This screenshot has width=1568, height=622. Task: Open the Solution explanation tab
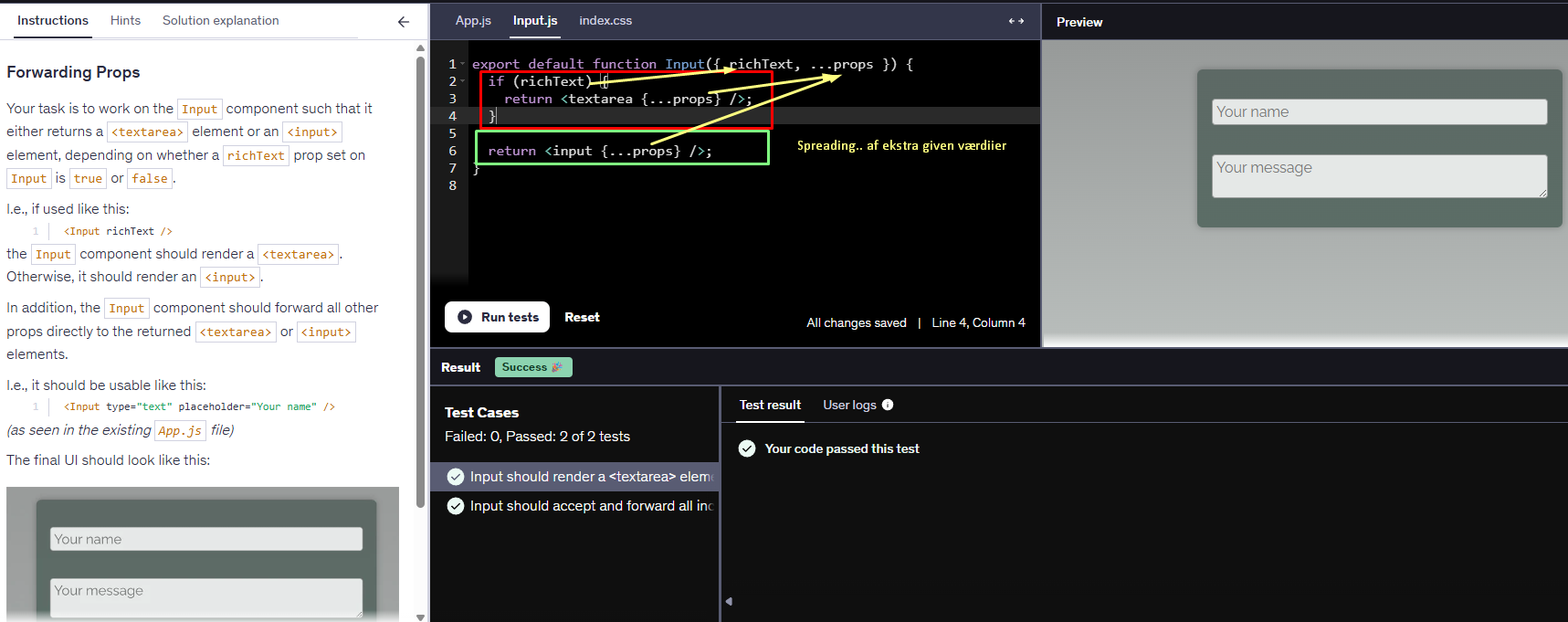(220, 20)
